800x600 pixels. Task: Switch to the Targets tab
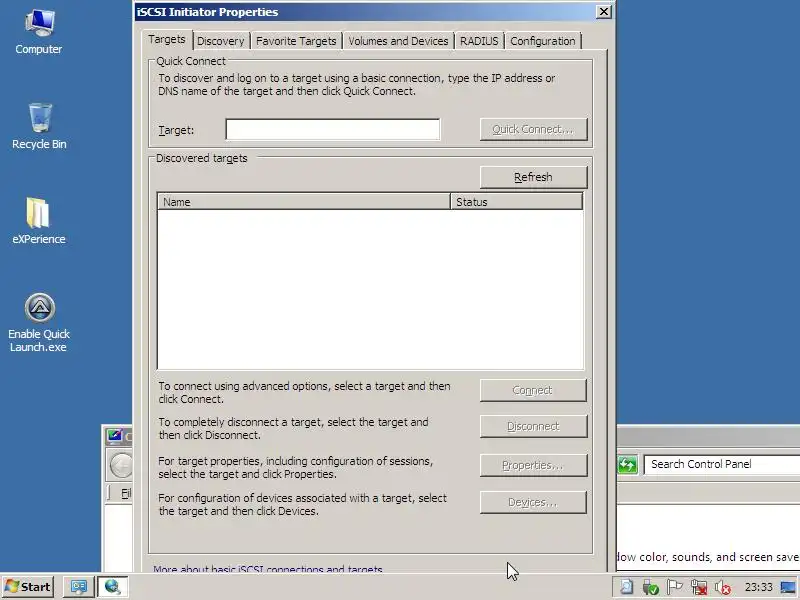point(167,39)
